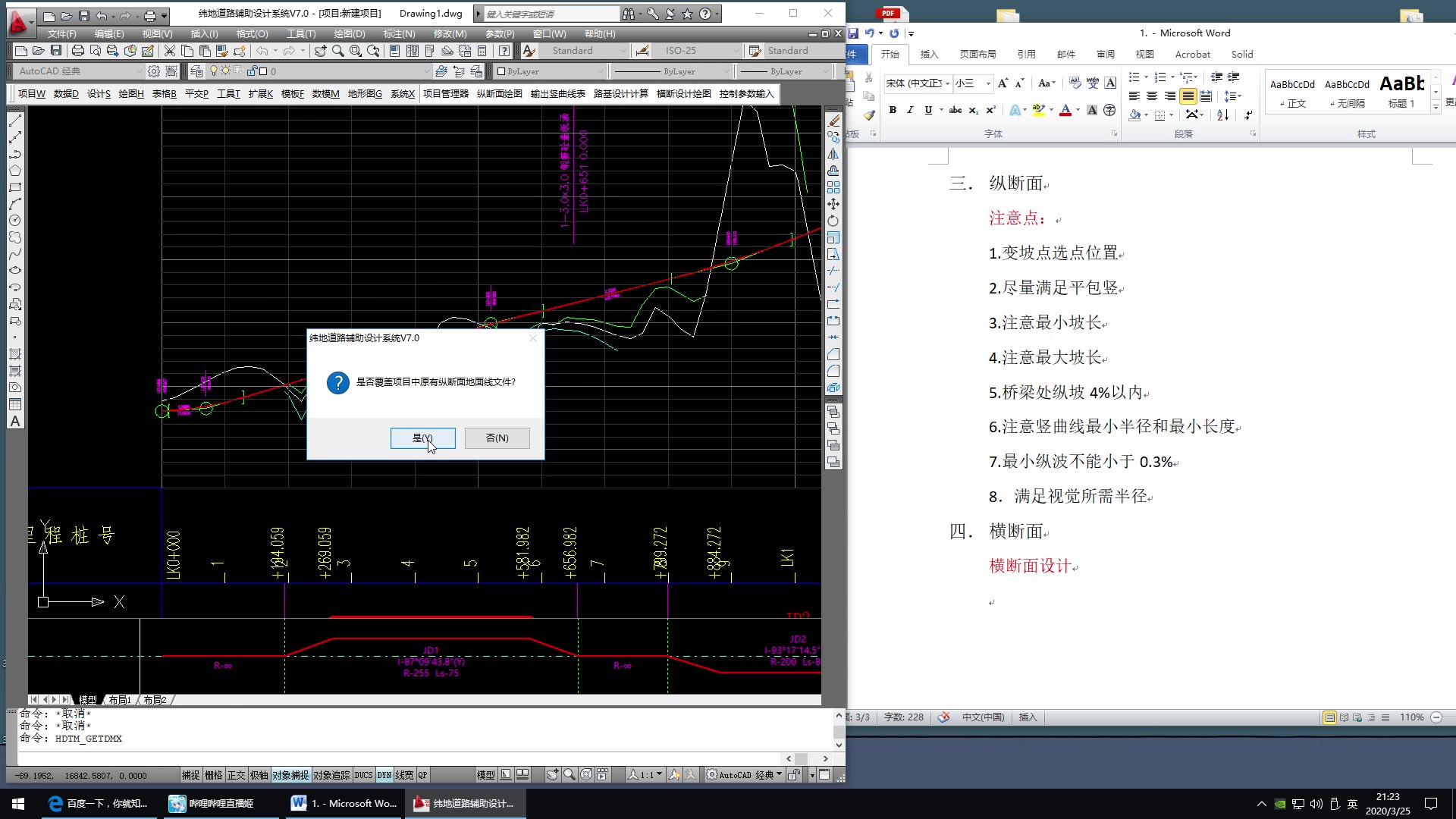
Task: Click the Cut scissors icon in CAD toolbar
Action: coord(170,51)
